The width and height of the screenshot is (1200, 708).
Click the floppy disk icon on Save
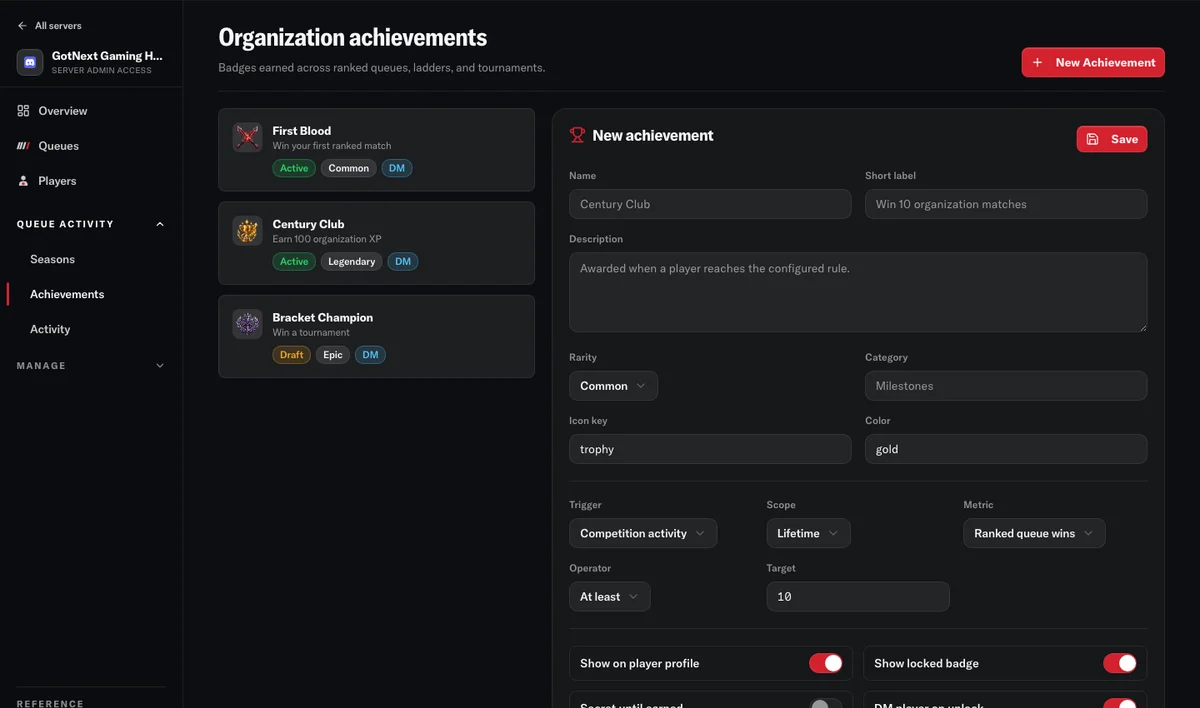click(1092, 139)
